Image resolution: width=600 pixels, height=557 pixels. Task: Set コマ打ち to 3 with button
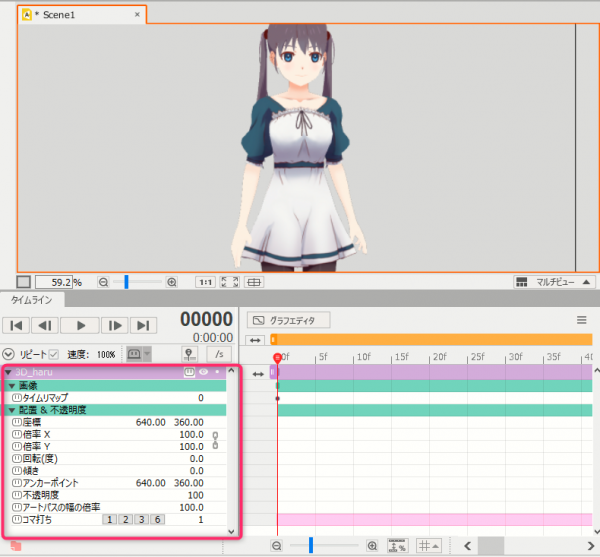click(x=142, y=520)
